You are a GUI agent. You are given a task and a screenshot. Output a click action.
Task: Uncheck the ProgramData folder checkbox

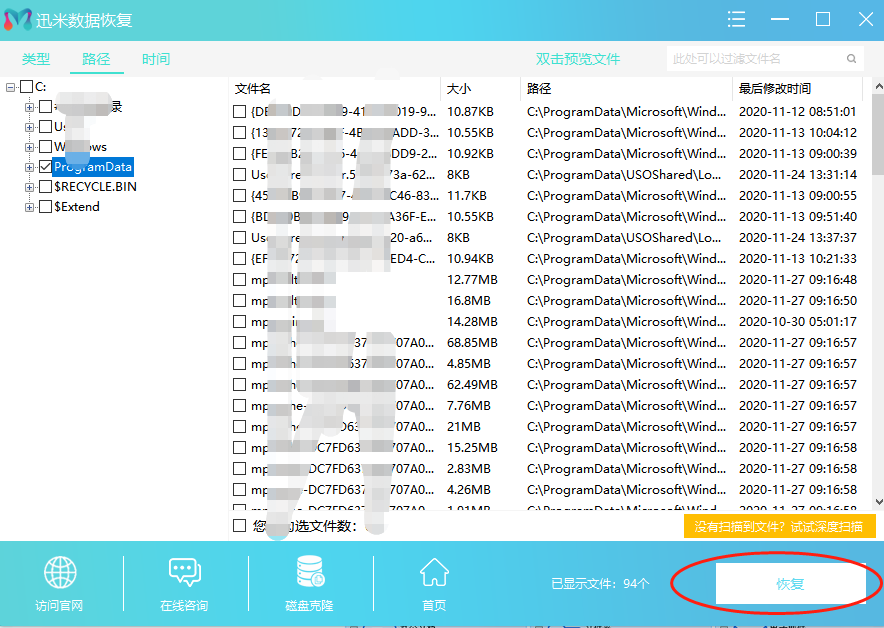tap(45, 167)
